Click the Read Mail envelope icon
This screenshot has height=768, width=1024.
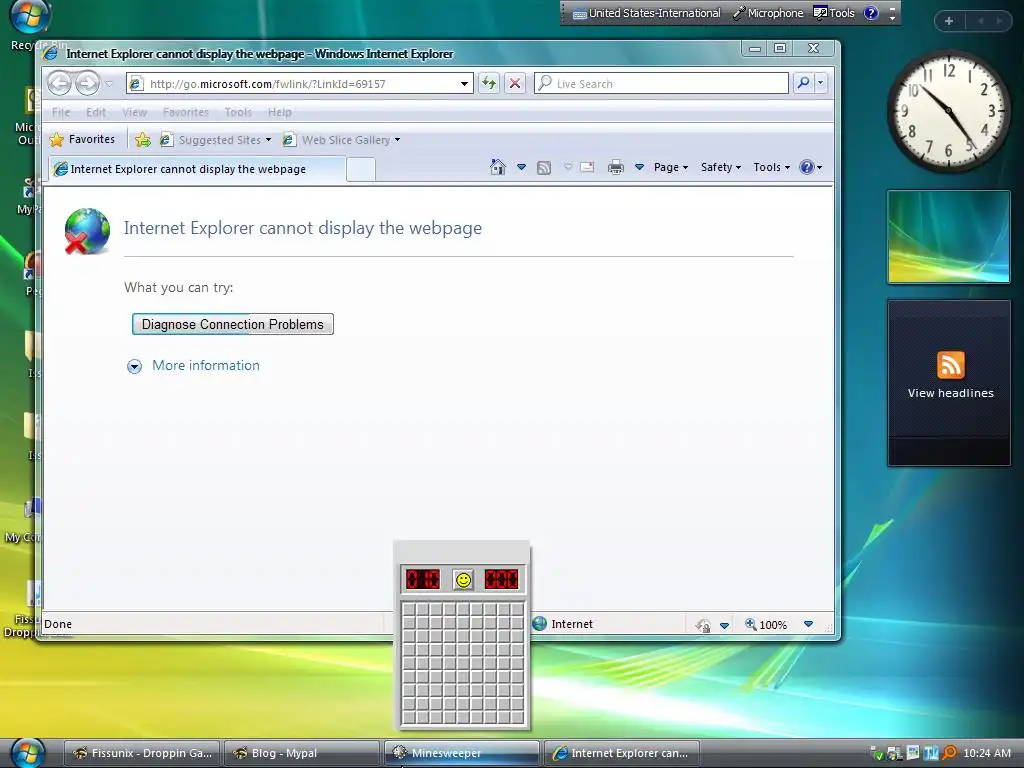587,167
